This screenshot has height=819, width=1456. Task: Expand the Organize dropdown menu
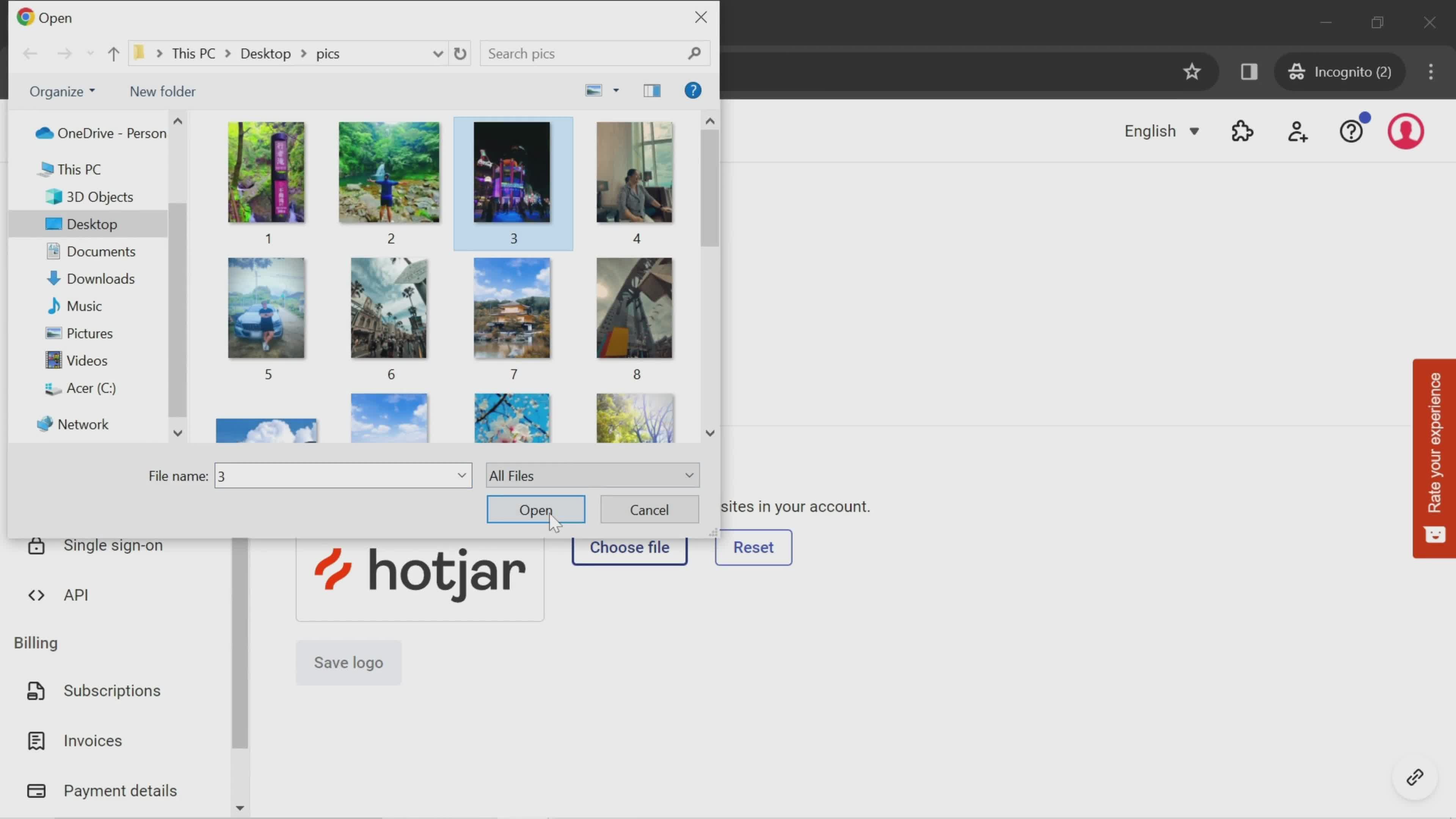click(x=62, y=91)
